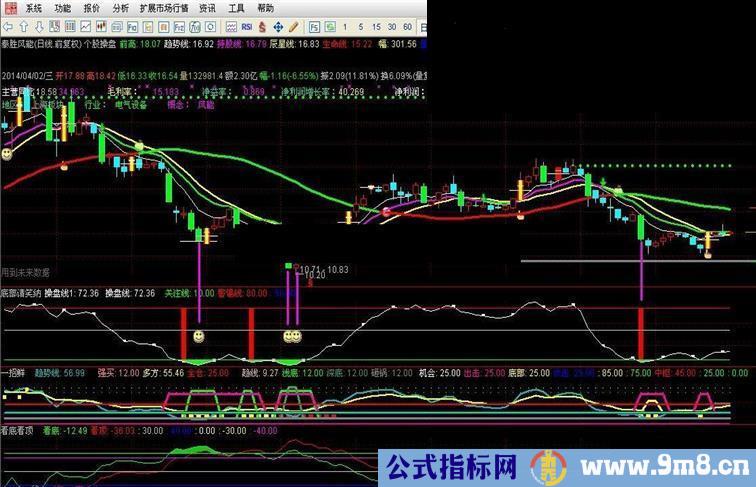This screenshot has height=487, width=756.
Task: Click the red dollar sign icon
Action: pyautogui.click(x=262, y=26)
